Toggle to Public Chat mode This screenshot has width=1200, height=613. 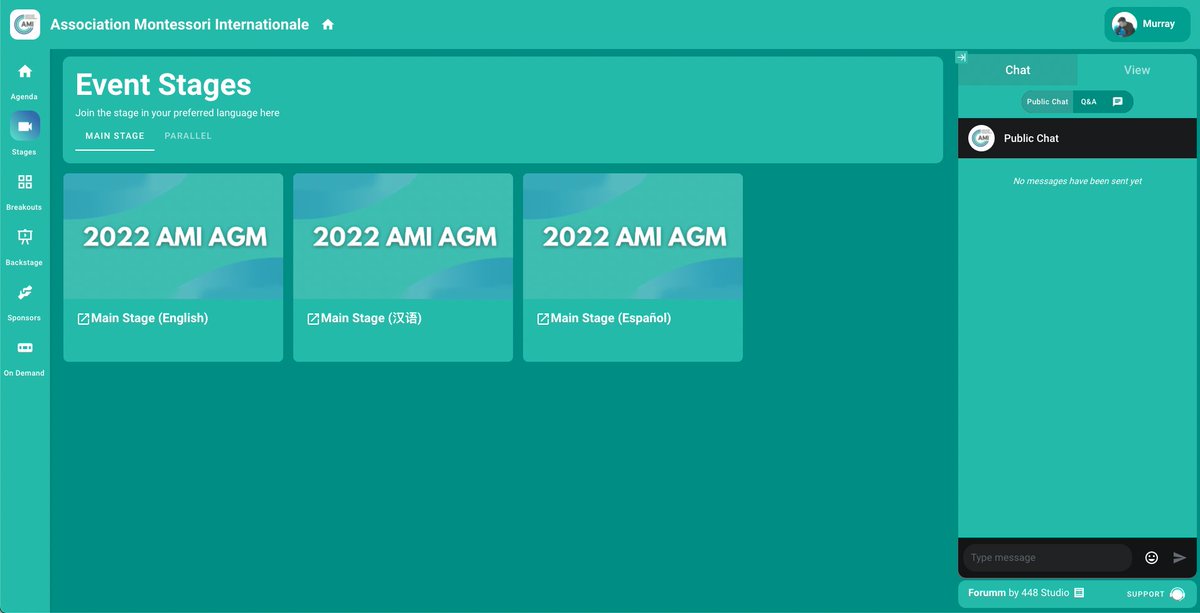[x=1047, y=102]
